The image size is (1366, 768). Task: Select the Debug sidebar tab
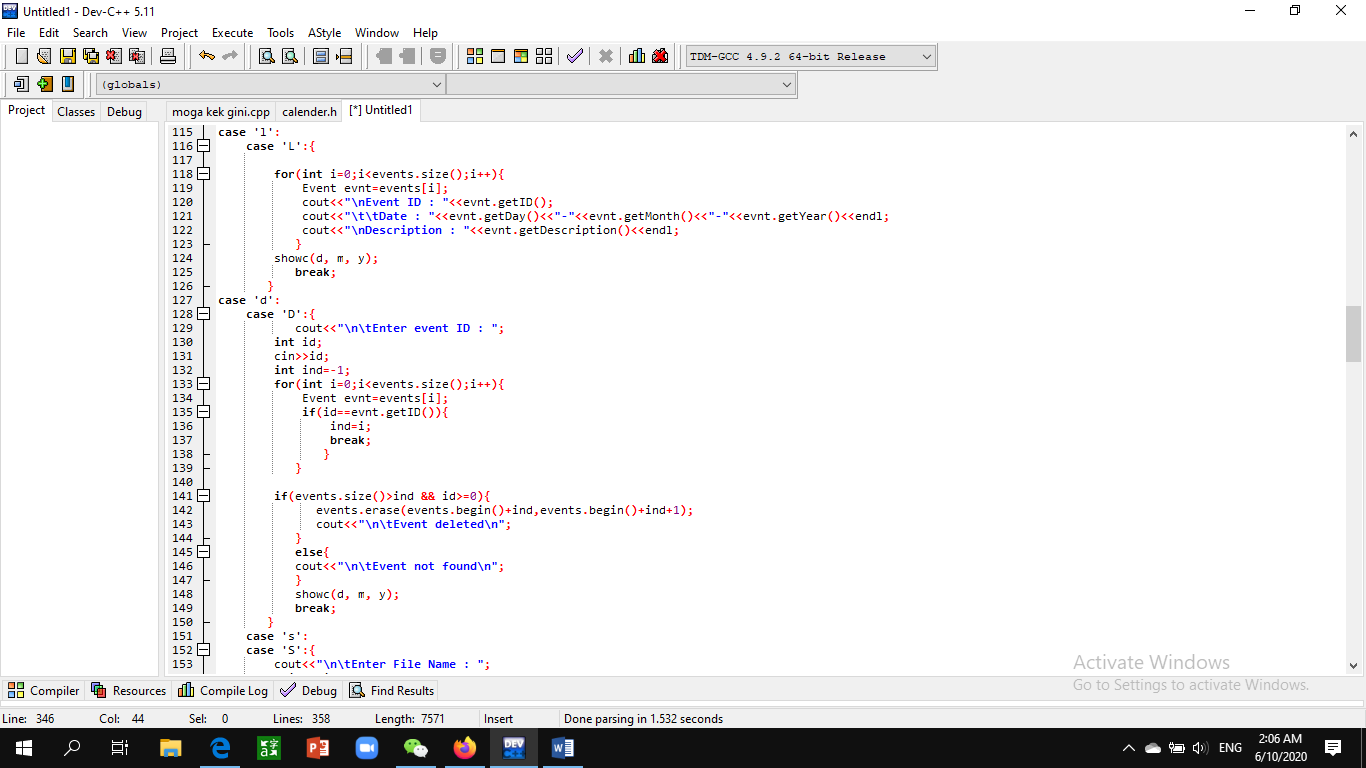tap(124, 112)
